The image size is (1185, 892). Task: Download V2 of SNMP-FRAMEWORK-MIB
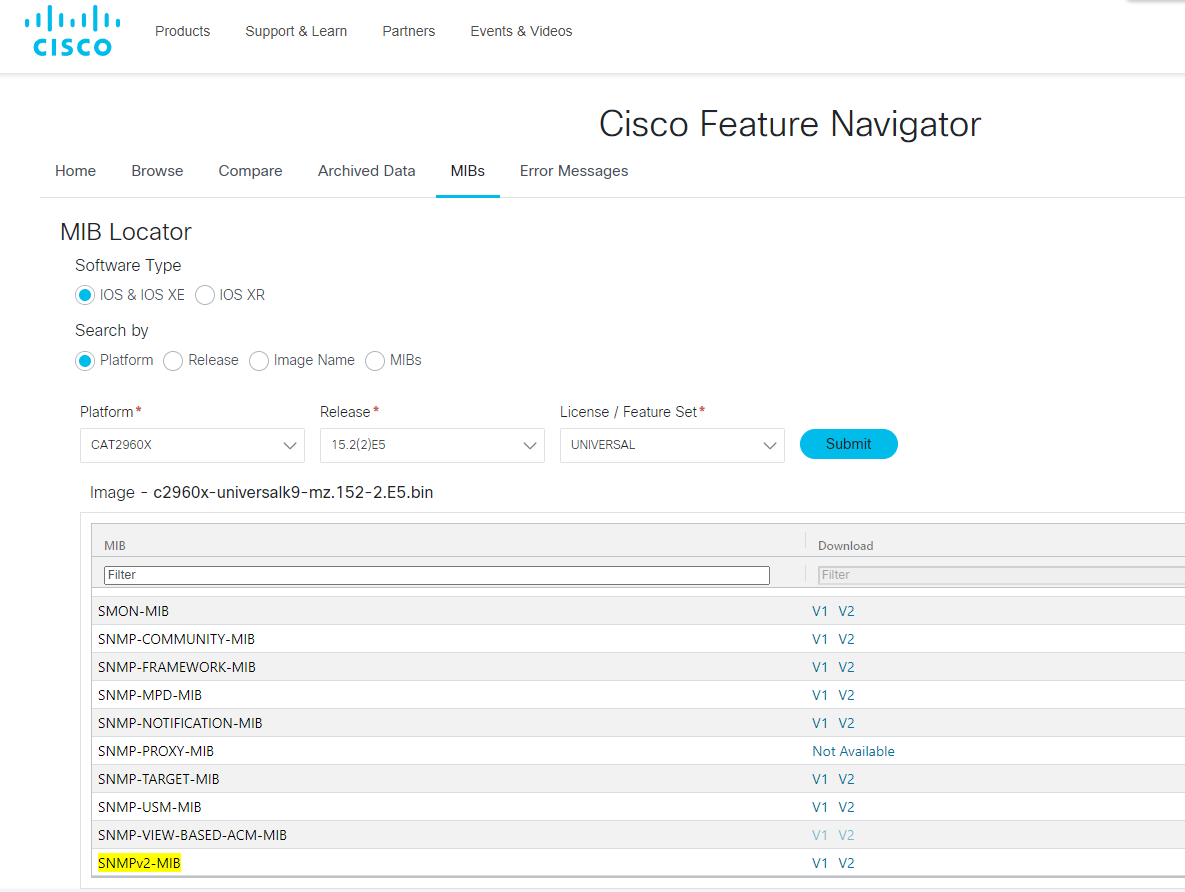846,667
